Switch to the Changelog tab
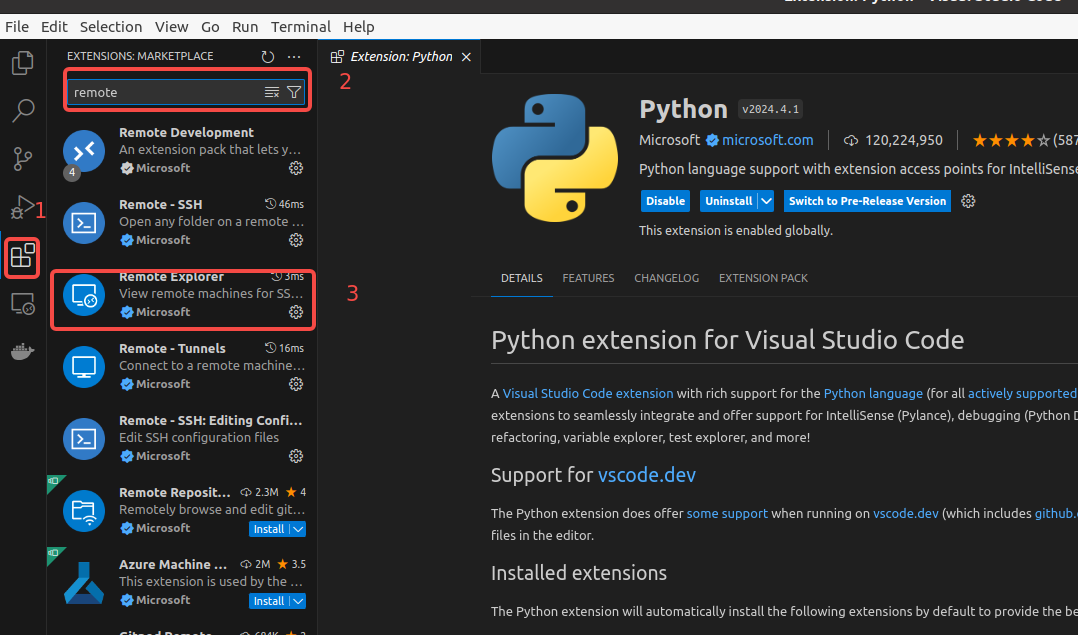 [x=666, y=278]
